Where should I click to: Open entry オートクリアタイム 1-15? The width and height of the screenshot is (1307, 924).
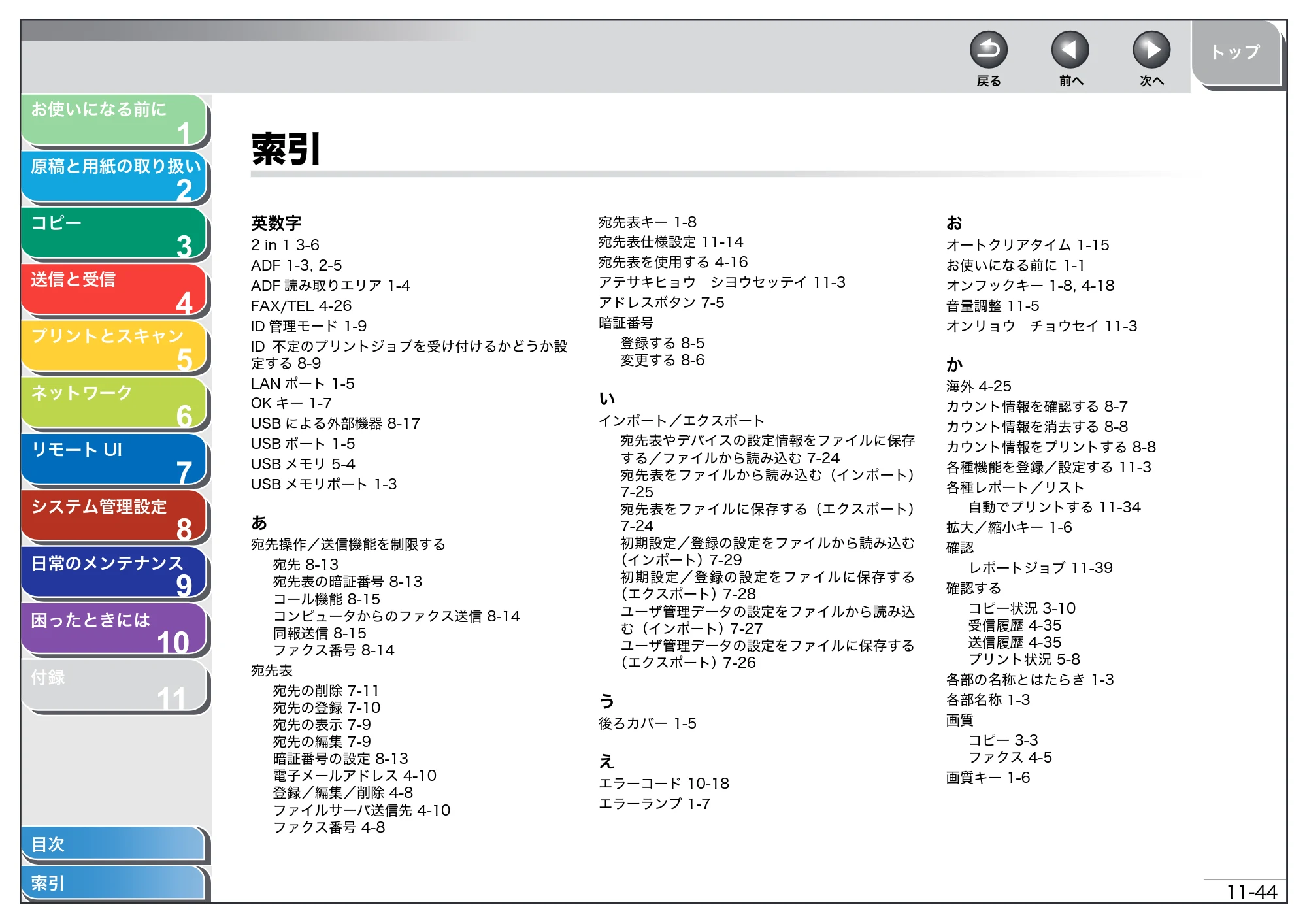tap(1028, 245)
